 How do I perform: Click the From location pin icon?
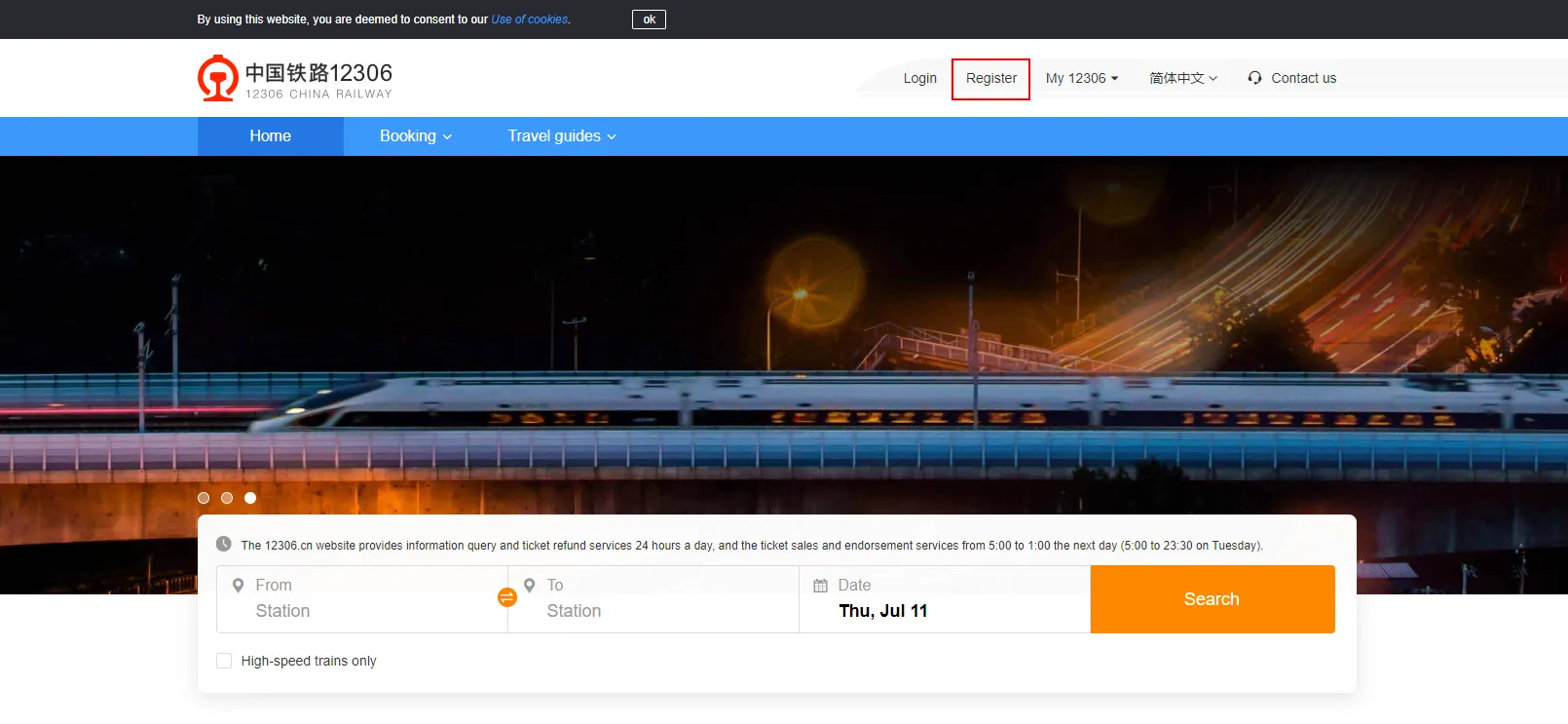coord(238,586)
